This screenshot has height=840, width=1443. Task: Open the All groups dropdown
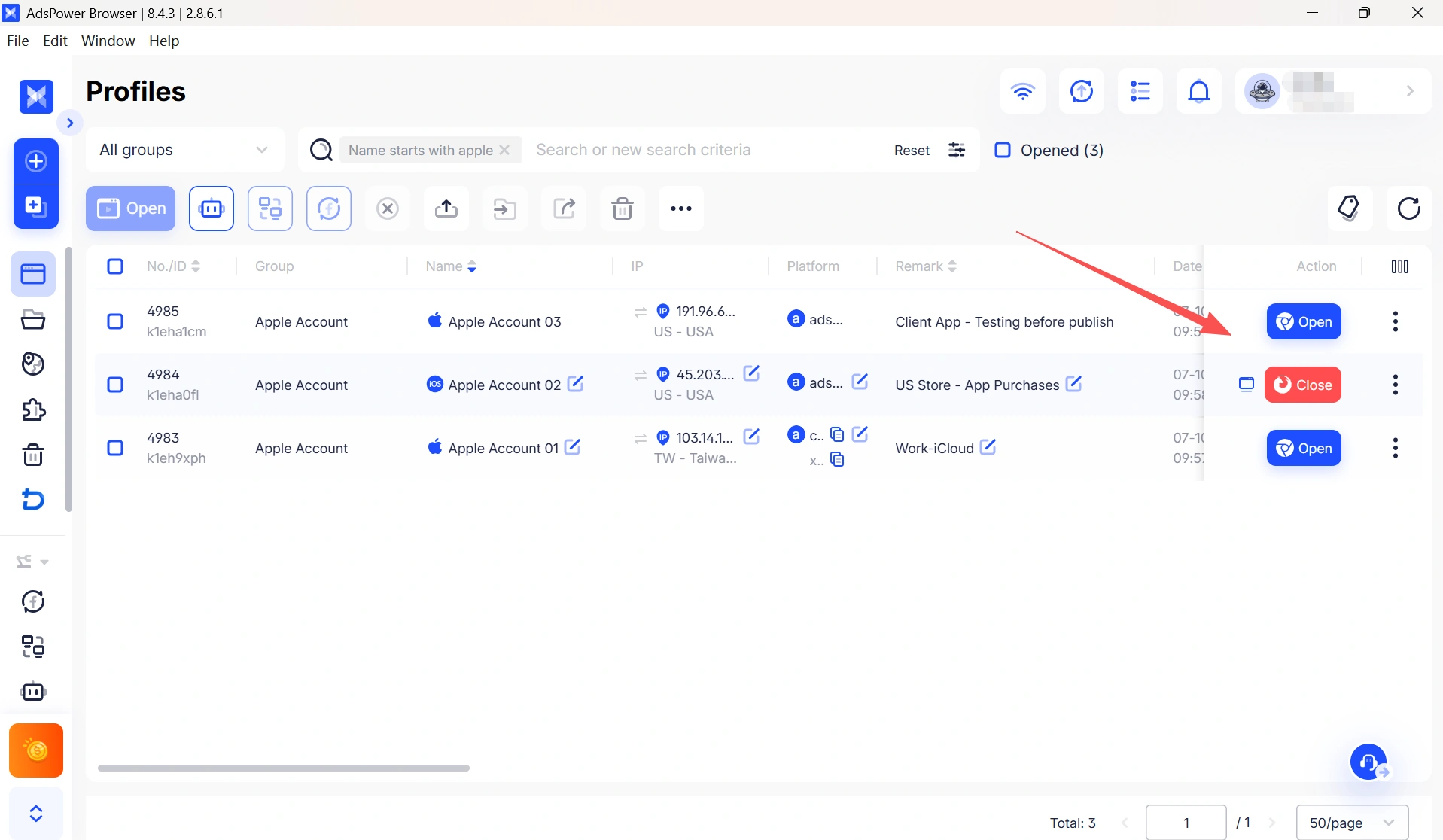(x=185, y=150)
